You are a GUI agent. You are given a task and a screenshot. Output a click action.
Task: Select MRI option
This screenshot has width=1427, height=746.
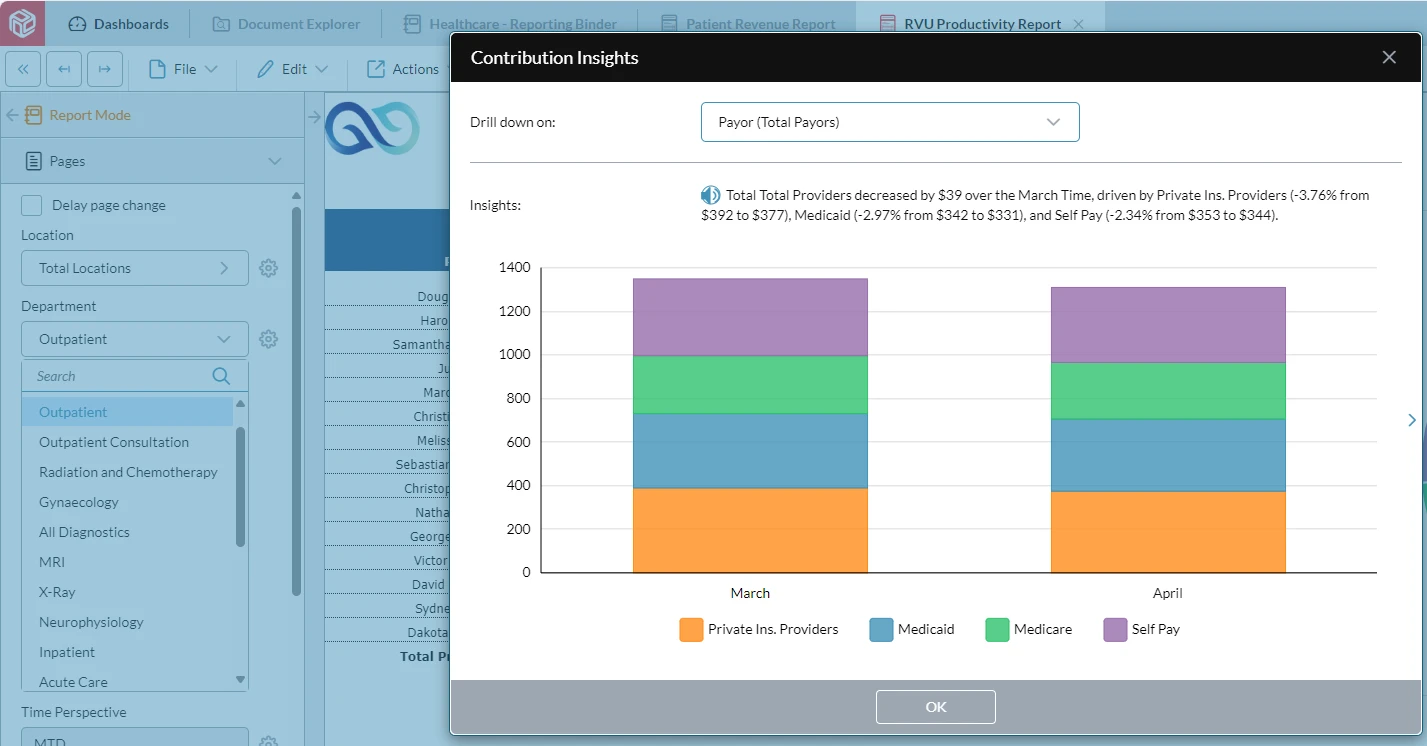(x=127, y=562)
